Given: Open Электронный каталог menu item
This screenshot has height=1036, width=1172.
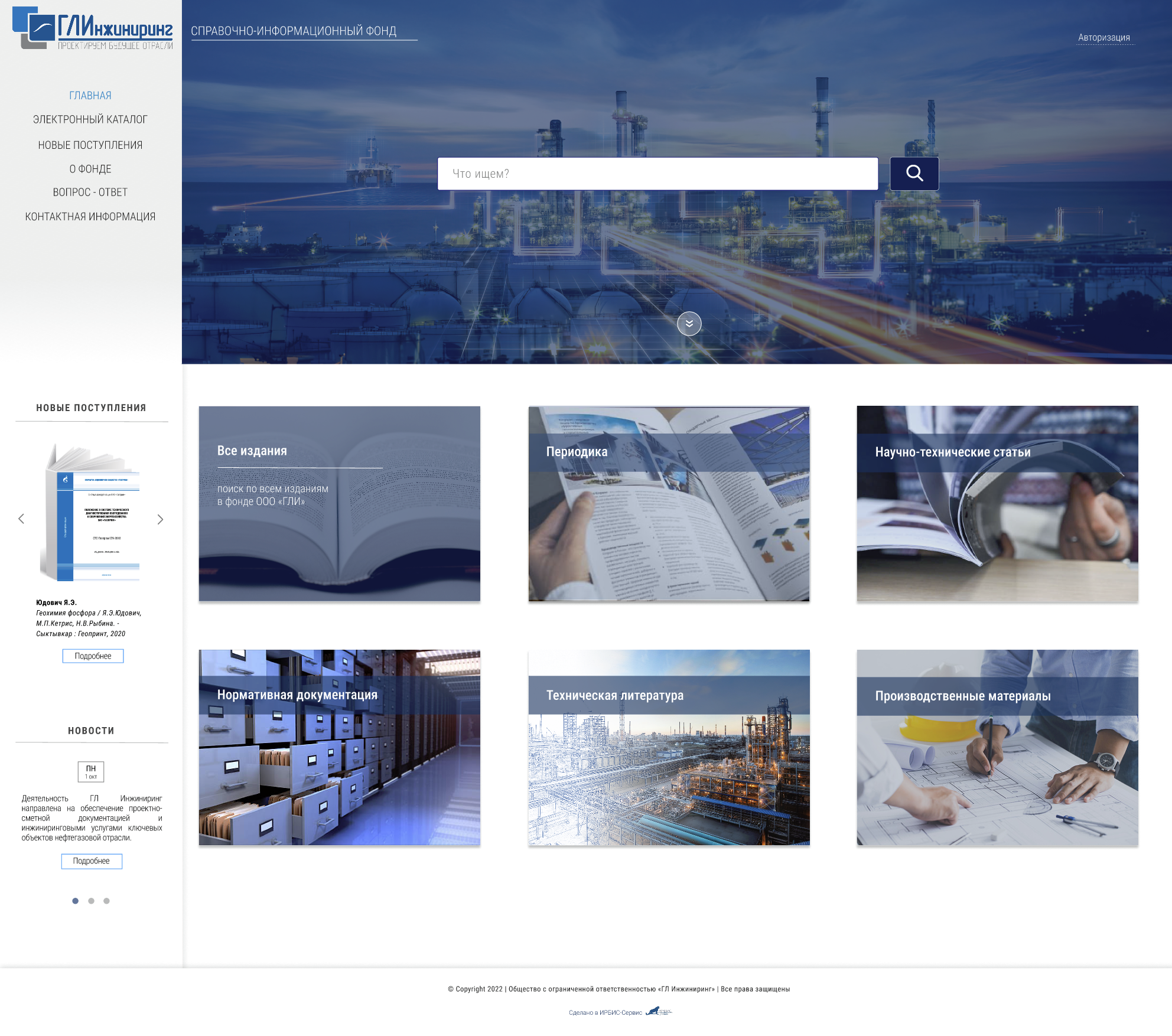Looking at the screenshot, I should tap(90, 120).
